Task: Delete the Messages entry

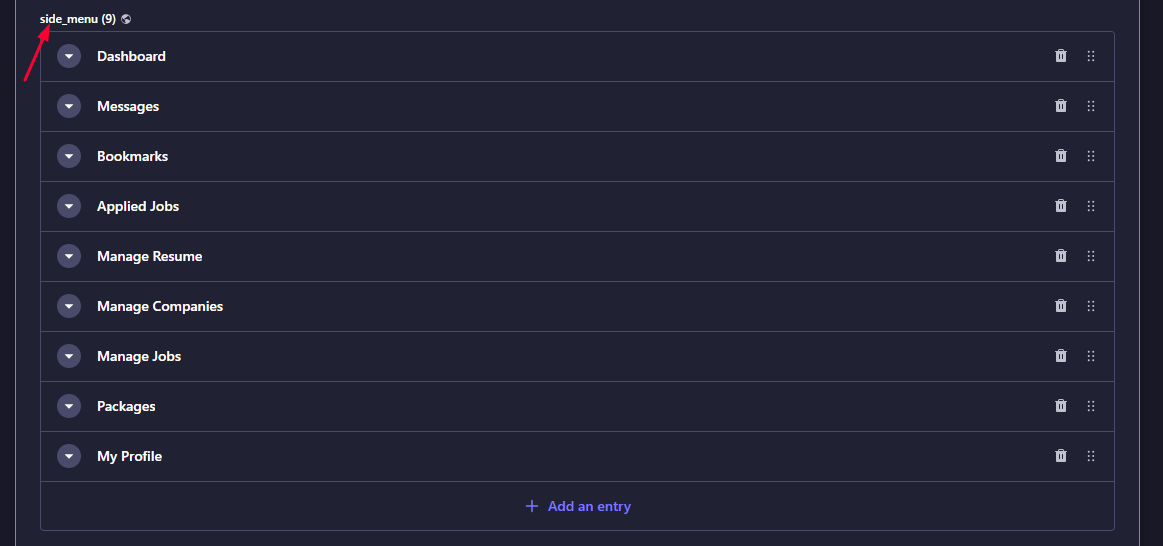Action: pos(1061,106)
